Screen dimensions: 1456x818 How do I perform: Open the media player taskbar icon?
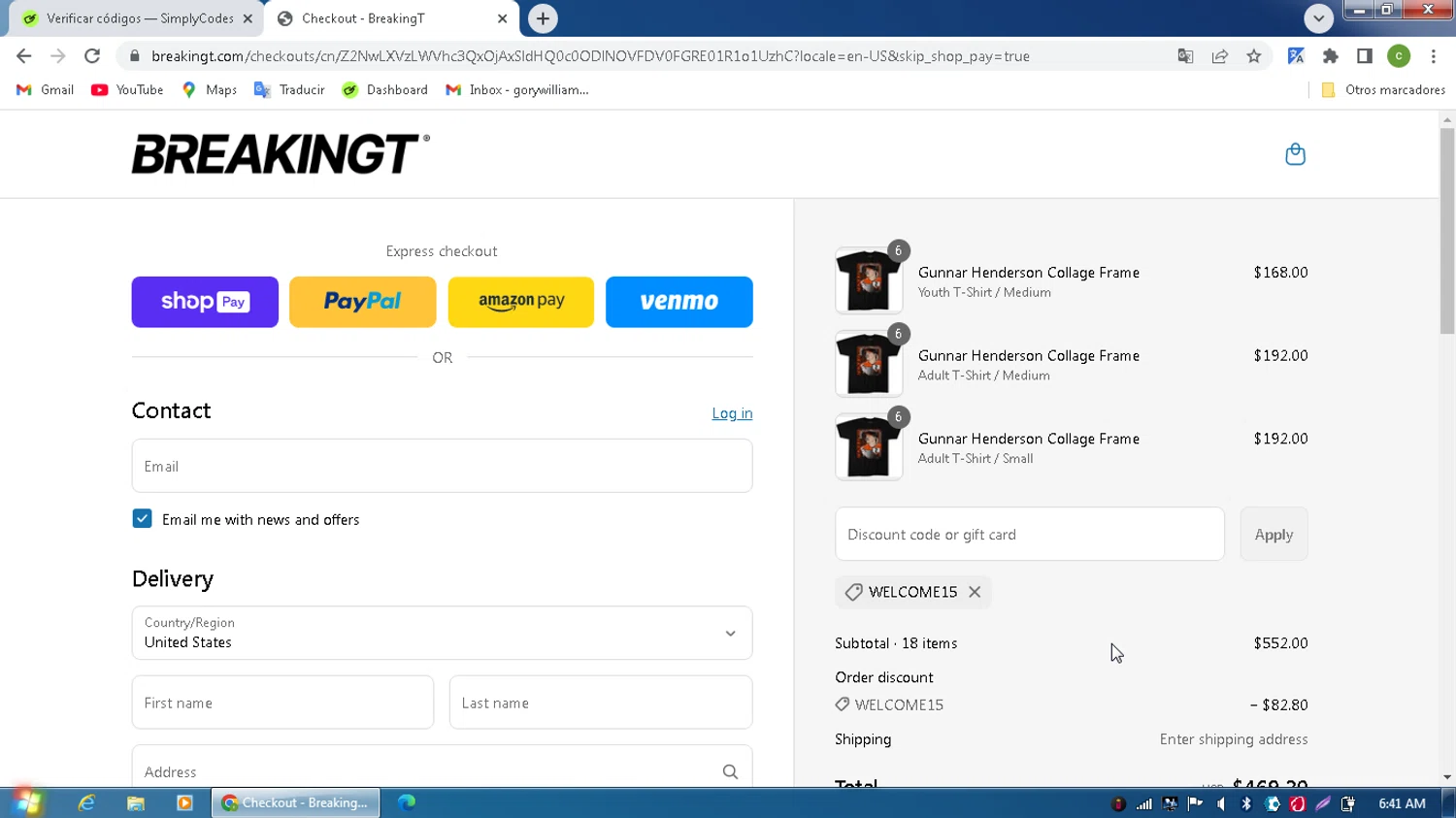click(184, 802)
